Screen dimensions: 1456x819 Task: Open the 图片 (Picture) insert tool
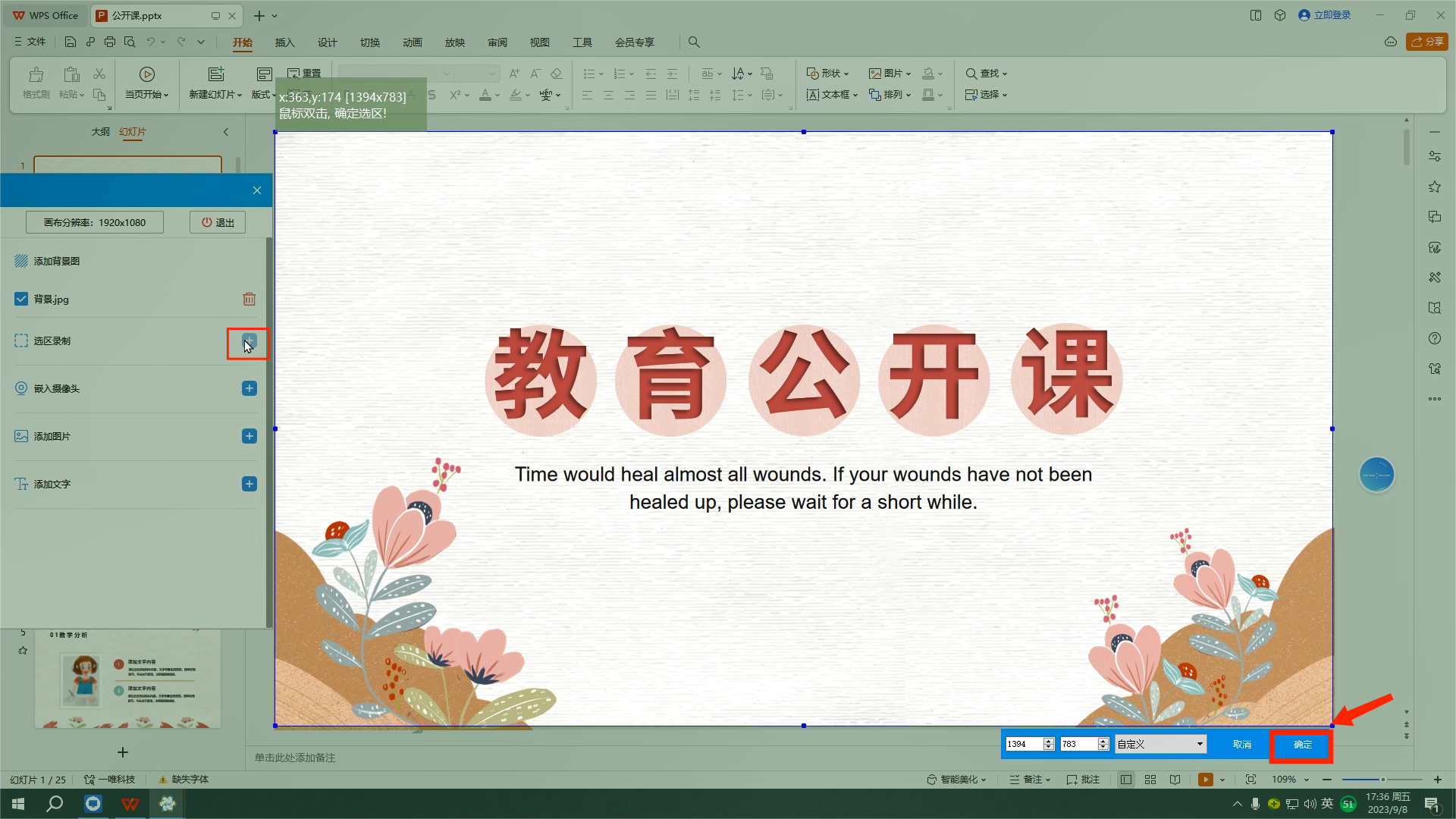point(889,73)
